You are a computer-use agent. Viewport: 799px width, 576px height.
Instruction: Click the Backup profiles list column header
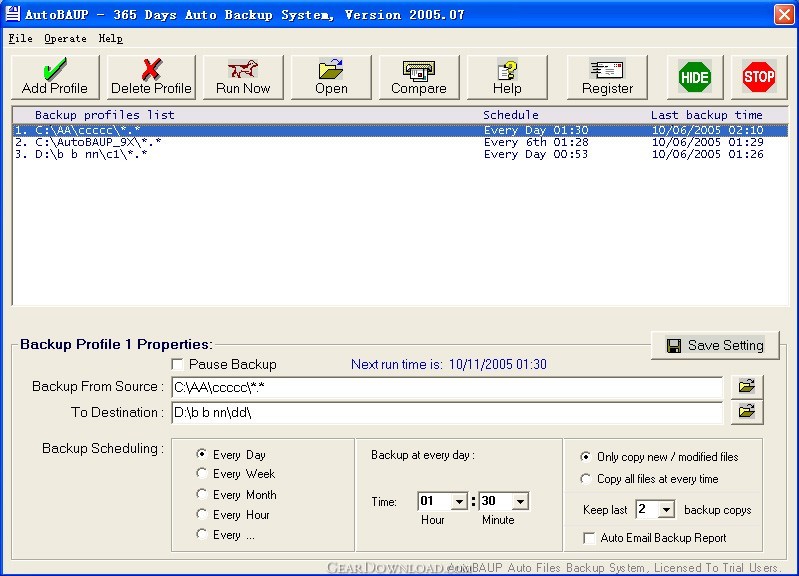coord(104,115)
